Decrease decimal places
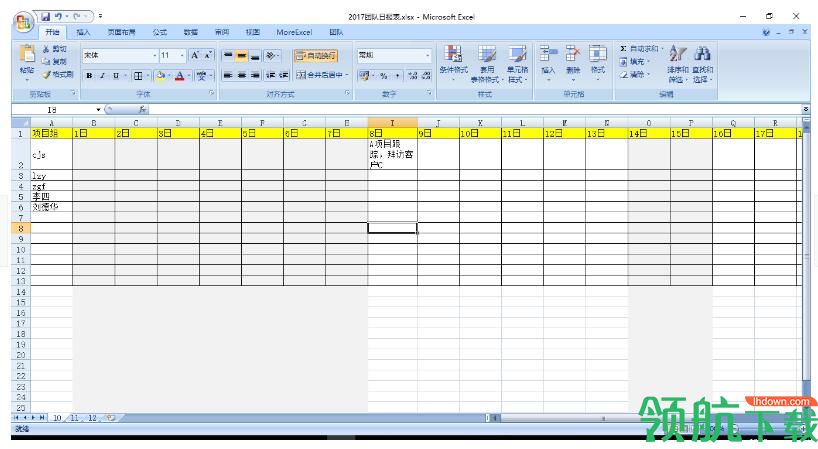The width and height of the screenshot is (818, 449). coord(426,76)
